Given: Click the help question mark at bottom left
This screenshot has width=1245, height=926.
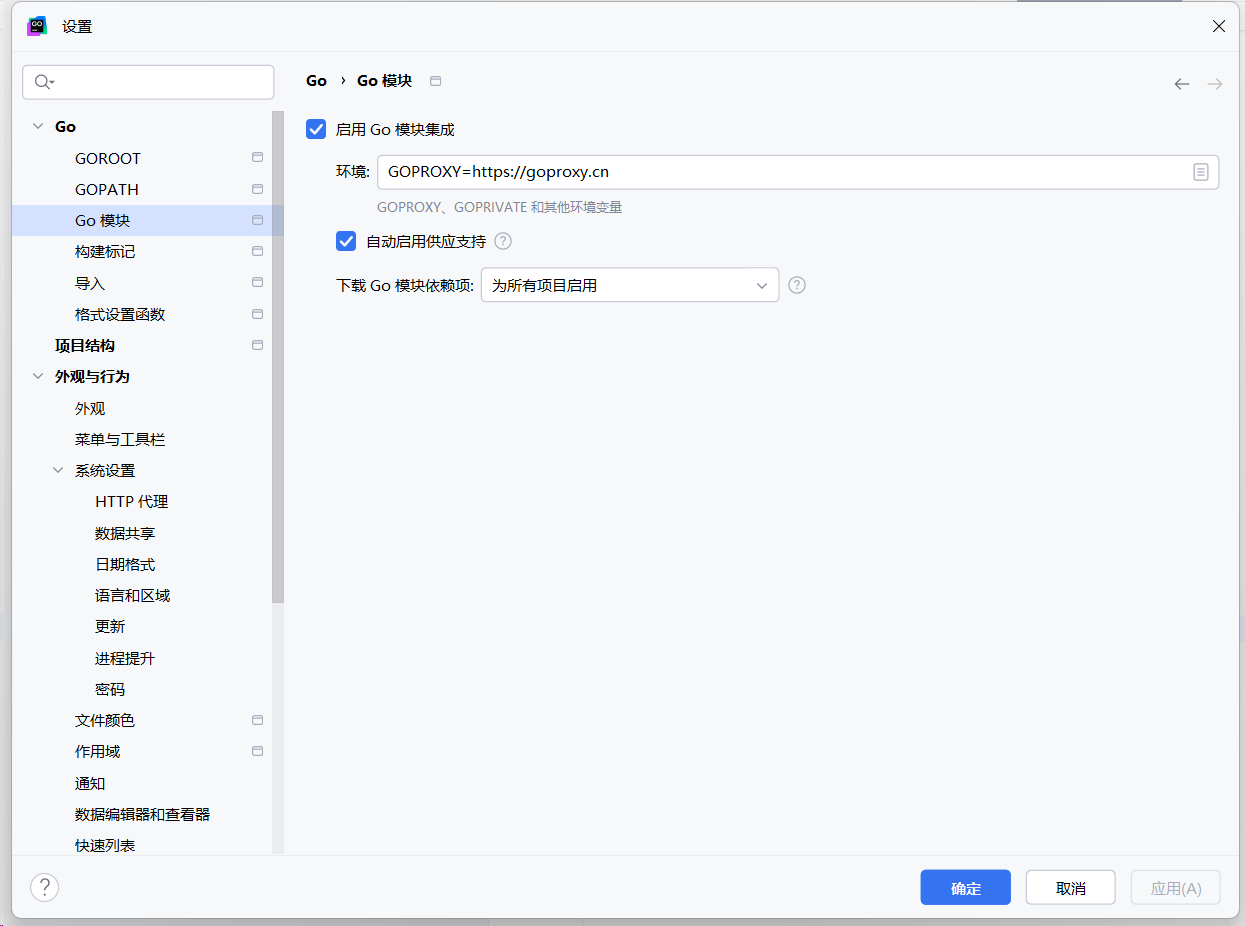Looking at the screenshot, I should (44, 887).
